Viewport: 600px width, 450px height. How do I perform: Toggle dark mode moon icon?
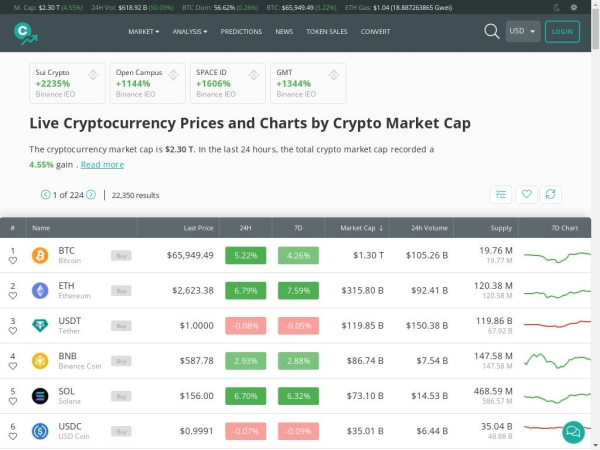[x=557, y=7]
